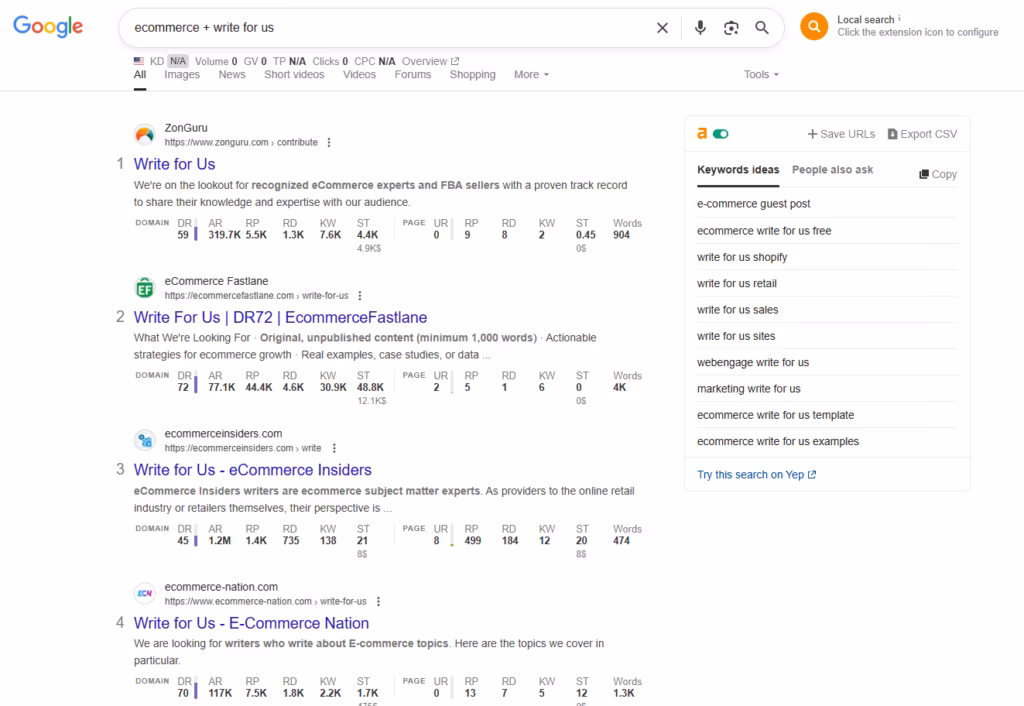
Task: Click ZonGuru domain rating value 59
Action: [x=183, y=235]
